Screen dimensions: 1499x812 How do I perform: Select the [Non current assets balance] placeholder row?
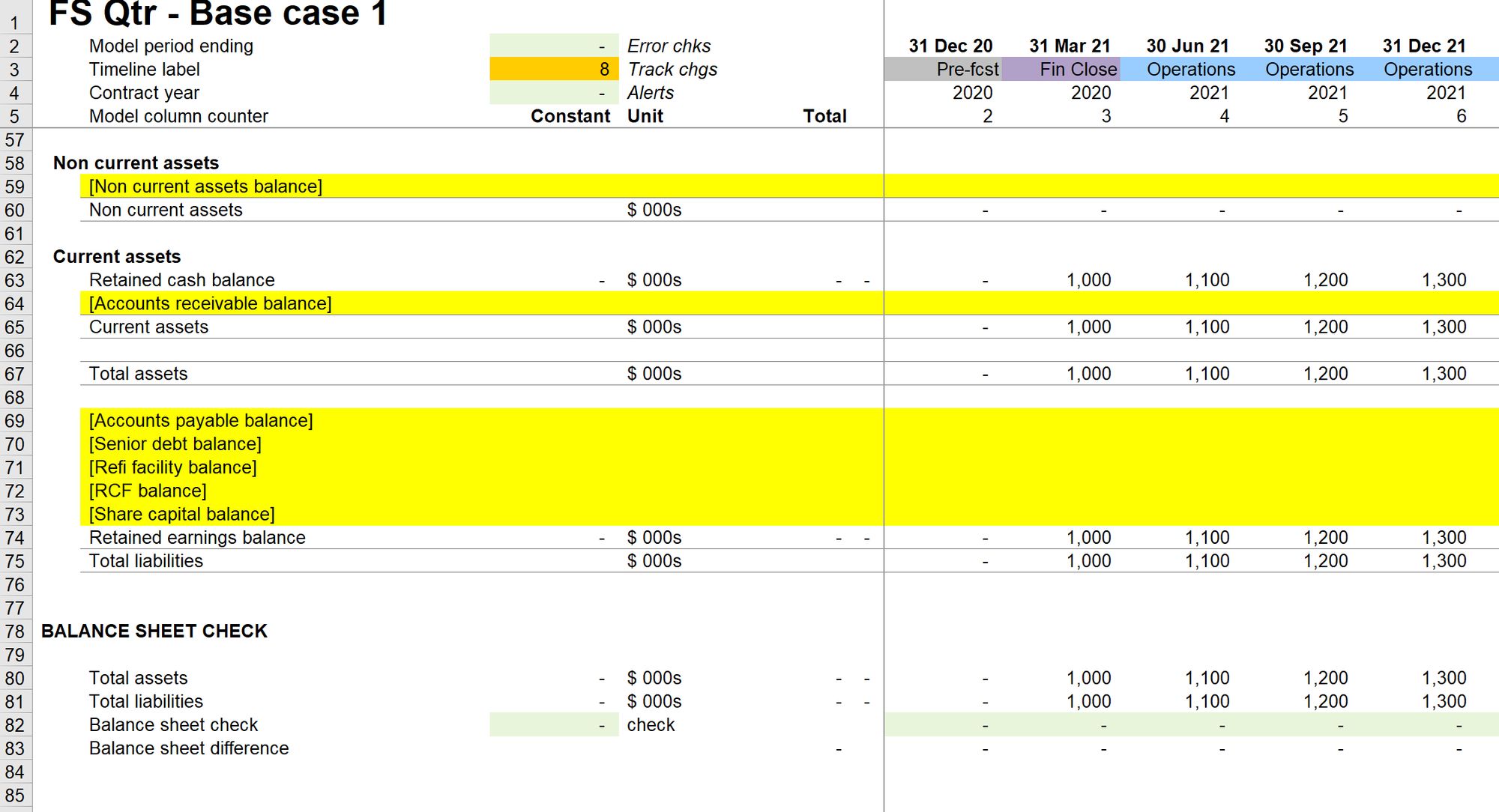205,187
